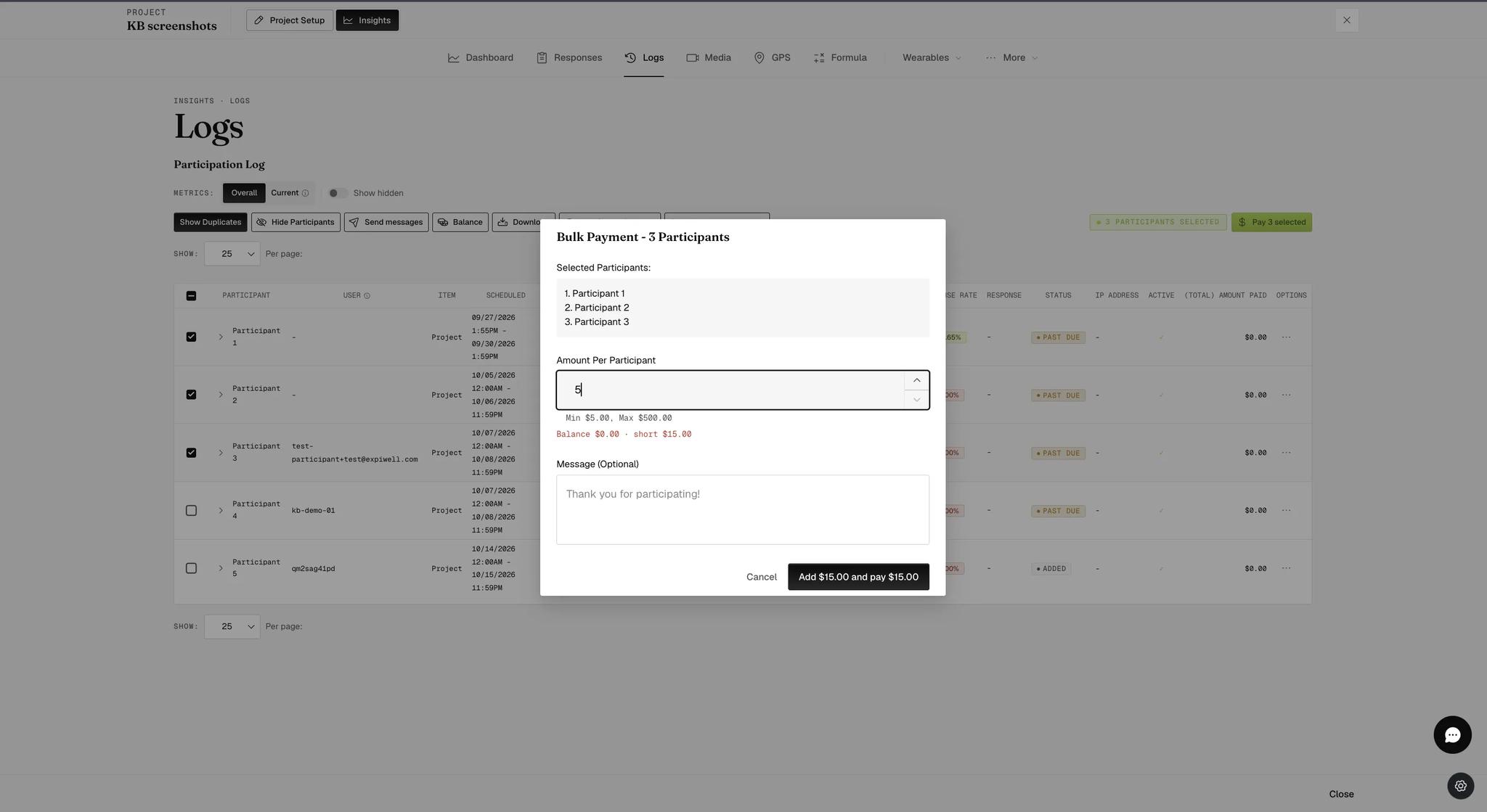Select the Logs tab
This screenshot has width=1487, height=812.
(644, 58)
